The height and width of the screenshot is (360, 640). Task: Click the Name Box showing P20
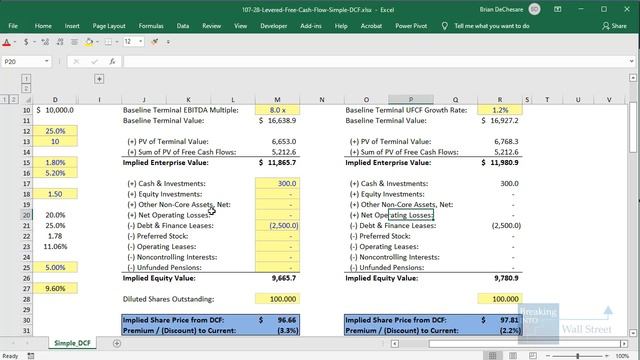pyautogui.click(x=23, y=61)
